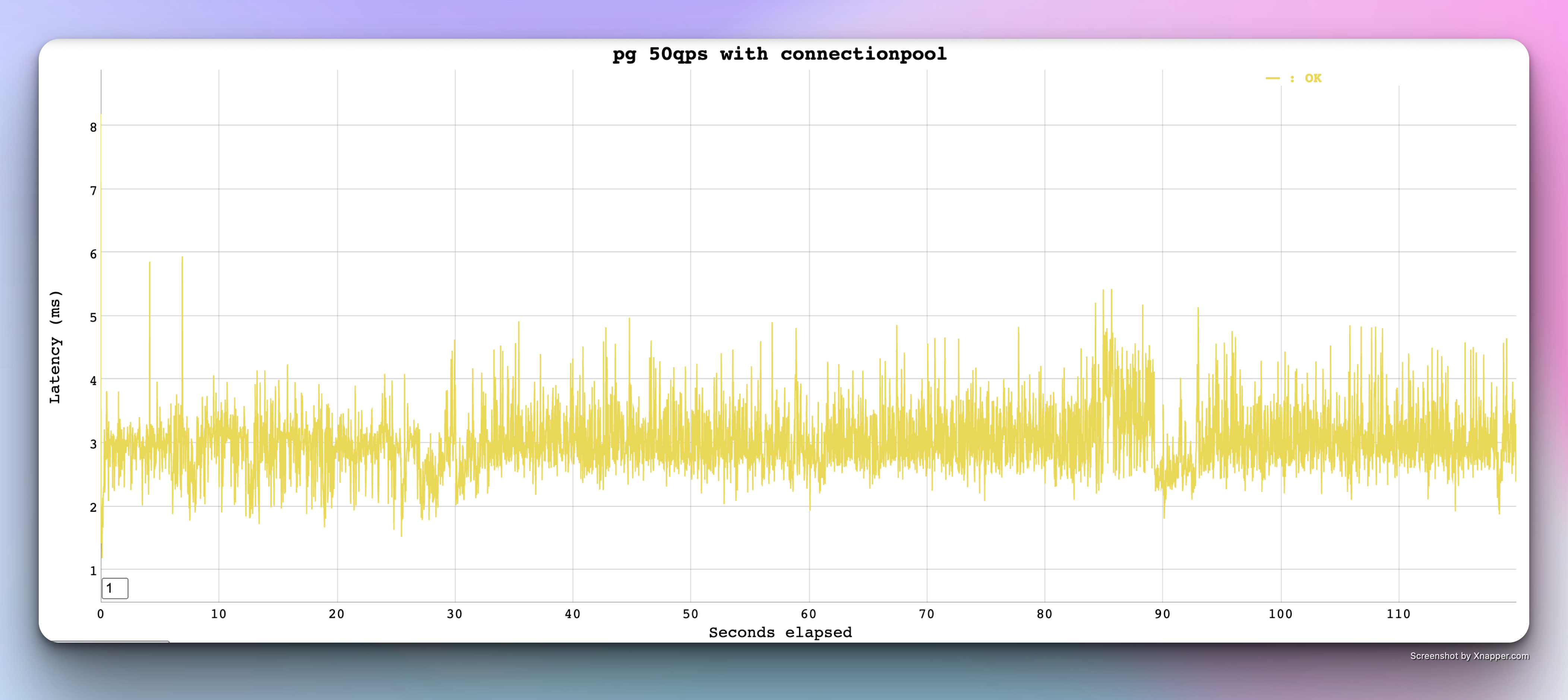
Task: Select the Latency (ms) axis label
Action: [56, 347]
